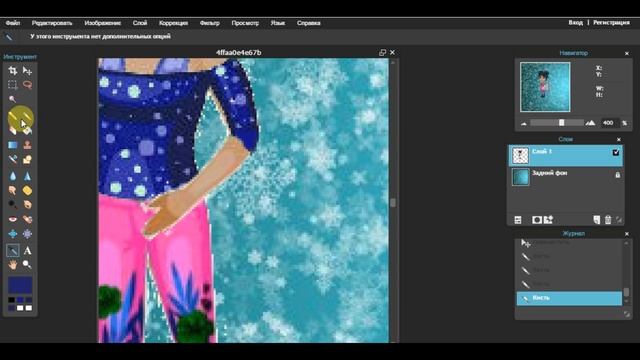The height and width of the screenshot is (360, 640).
Task: Open the Просмотр menu
Action: tap(245, 23)
